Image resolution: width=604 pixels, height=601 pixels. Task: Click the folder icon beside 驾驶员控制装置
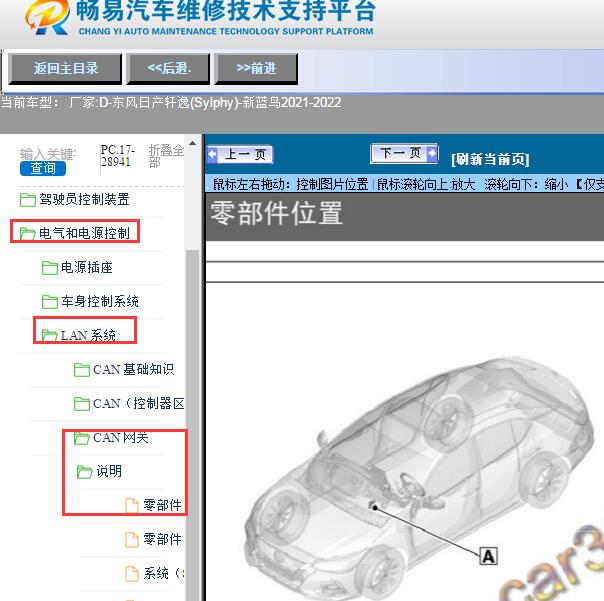[28, 200]
